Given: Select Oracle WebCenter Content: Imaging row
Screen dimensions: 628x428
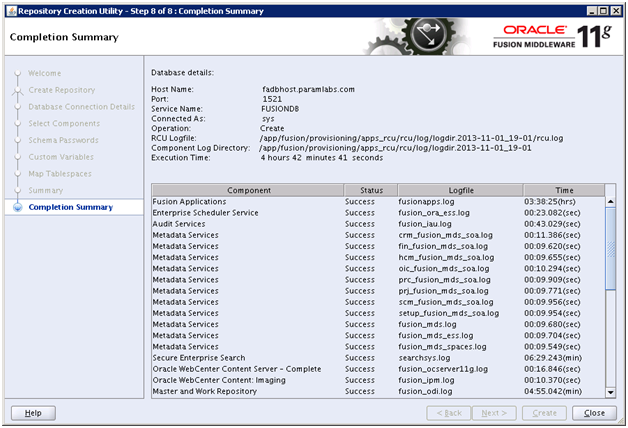Looking at the screenshot, I should (378, 380).
